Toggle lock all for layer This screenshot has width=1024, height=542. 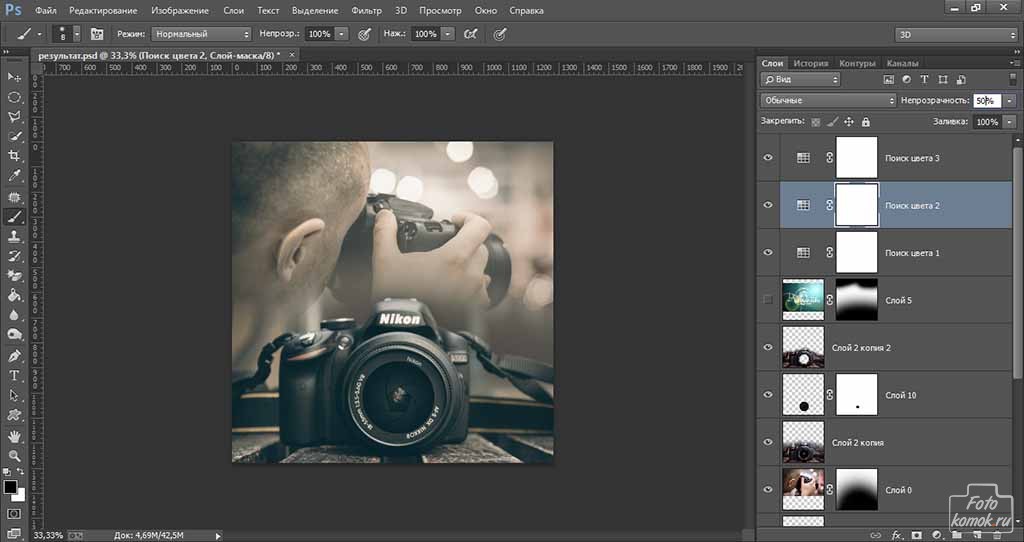tap(866, 121)
